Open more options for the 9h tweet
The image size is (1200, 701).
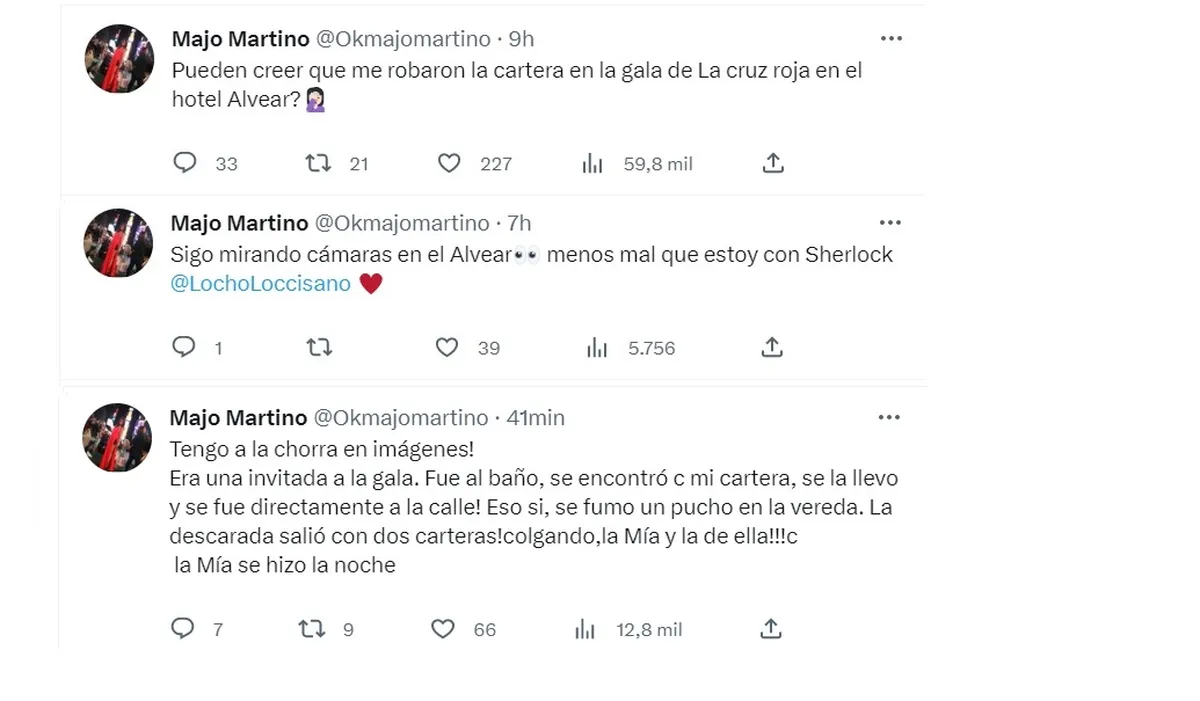coord(890,39)
